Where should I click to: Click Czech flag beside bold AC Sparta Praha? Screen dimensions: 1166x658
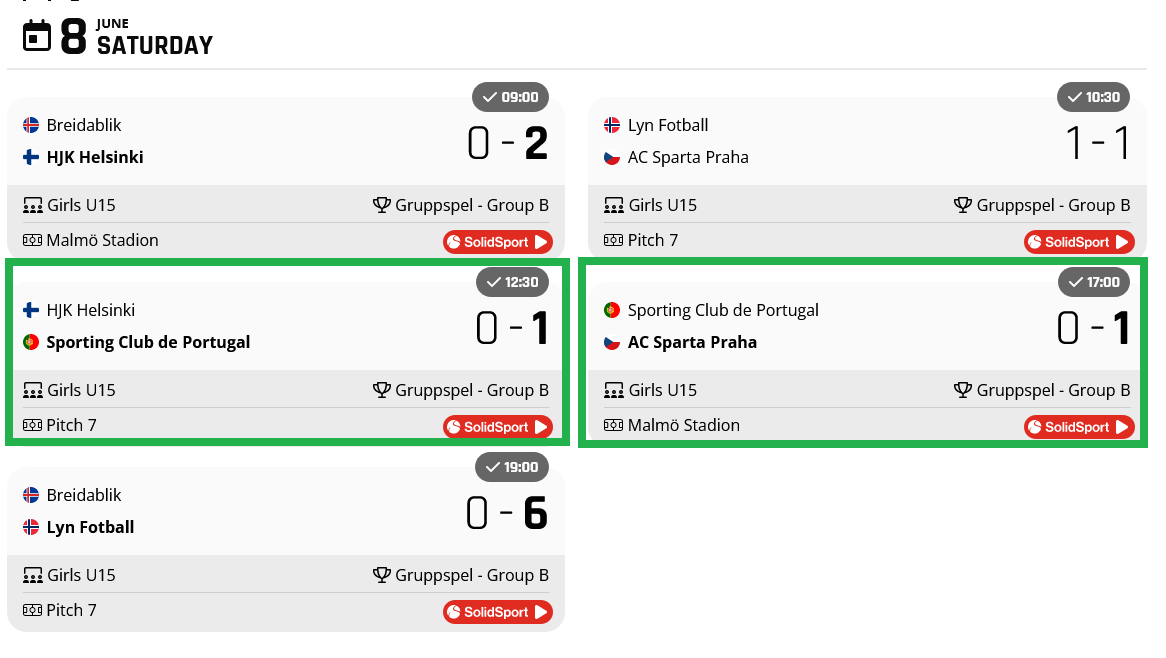[612, 342]
